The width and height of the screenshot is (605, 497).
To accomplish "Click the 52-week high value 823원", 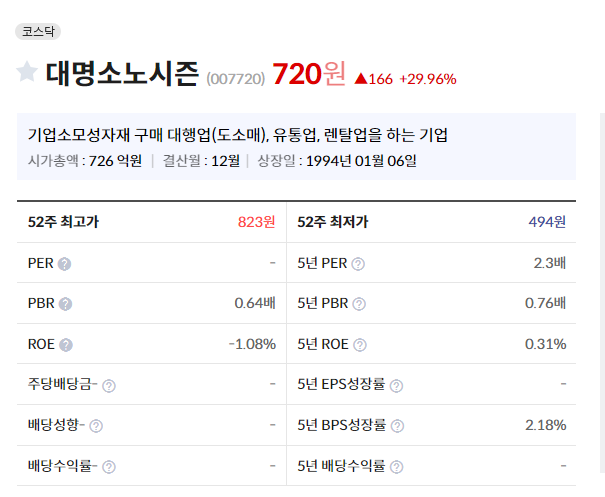I will [256, 222].
